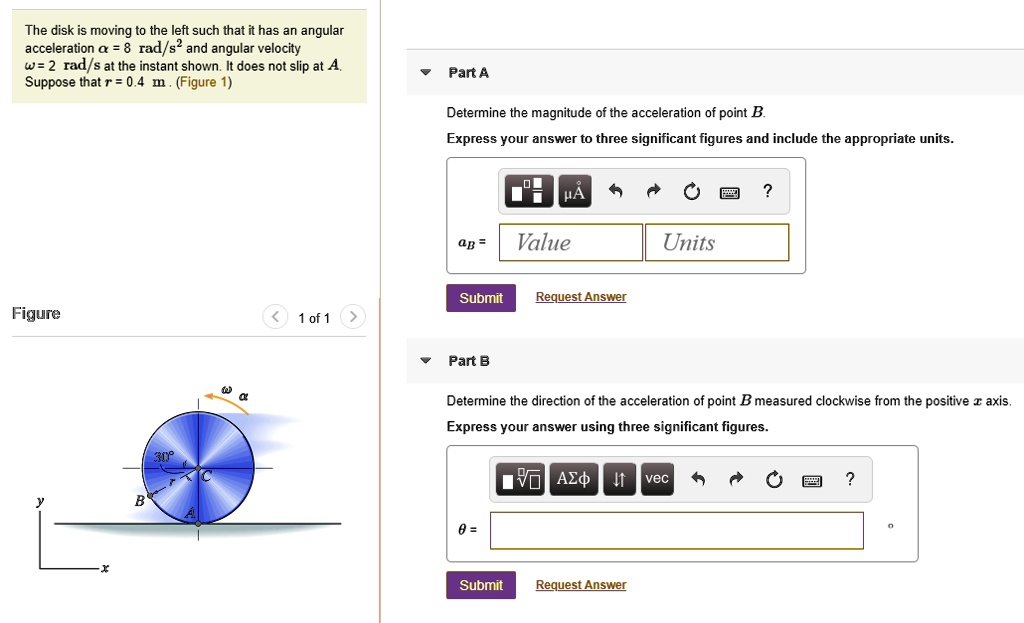Submit the Part B answer

click(x=480, y=585)
